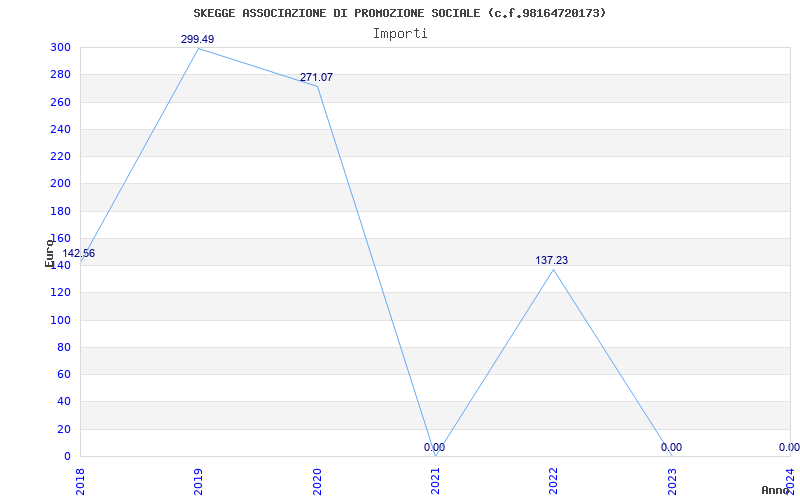Select the 299.49 data label

click(197, 39)
